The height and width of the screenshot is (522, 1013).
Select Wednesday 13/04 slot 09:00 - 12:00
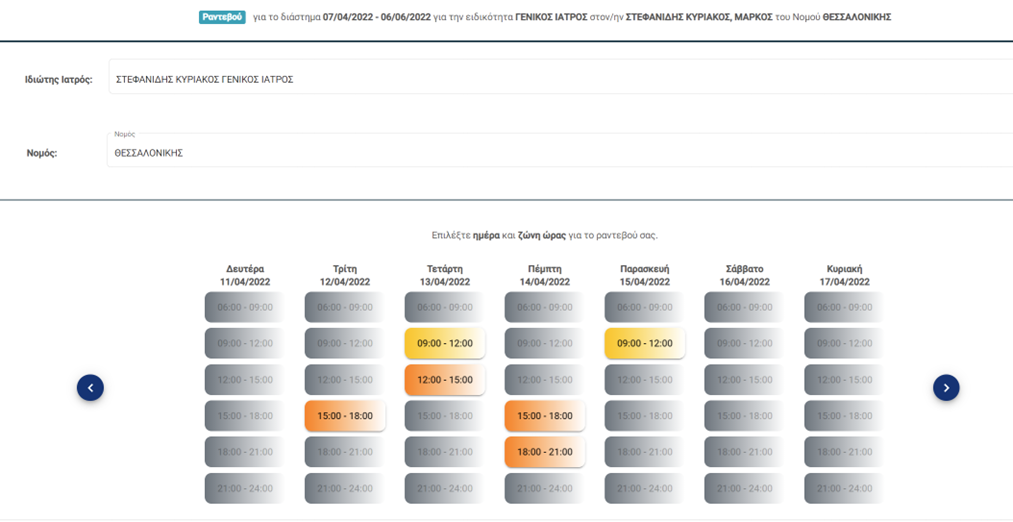click(x=445, y=343)
